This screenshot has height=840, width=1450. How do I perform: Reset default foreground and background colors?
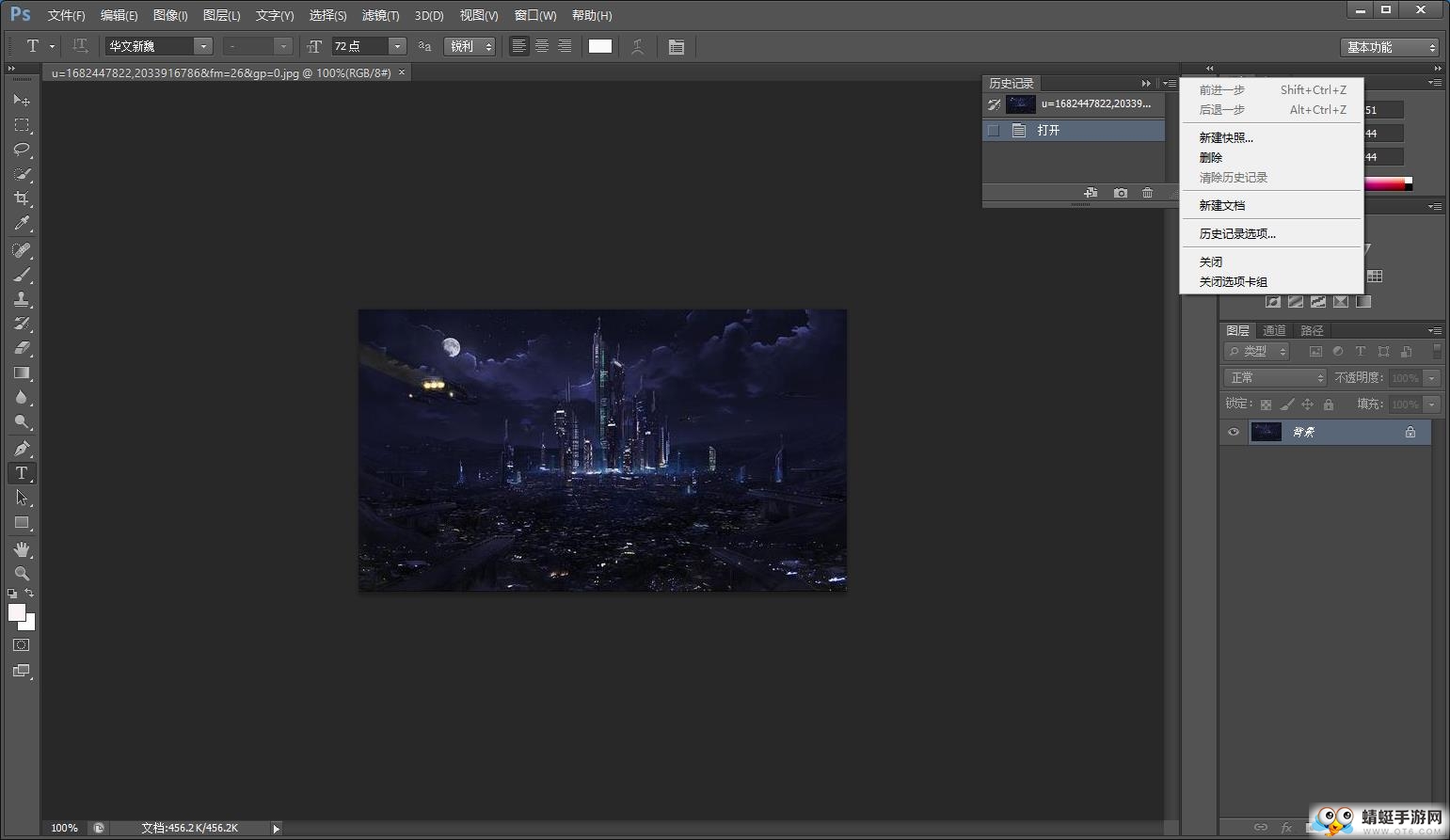tap(12, 594)
